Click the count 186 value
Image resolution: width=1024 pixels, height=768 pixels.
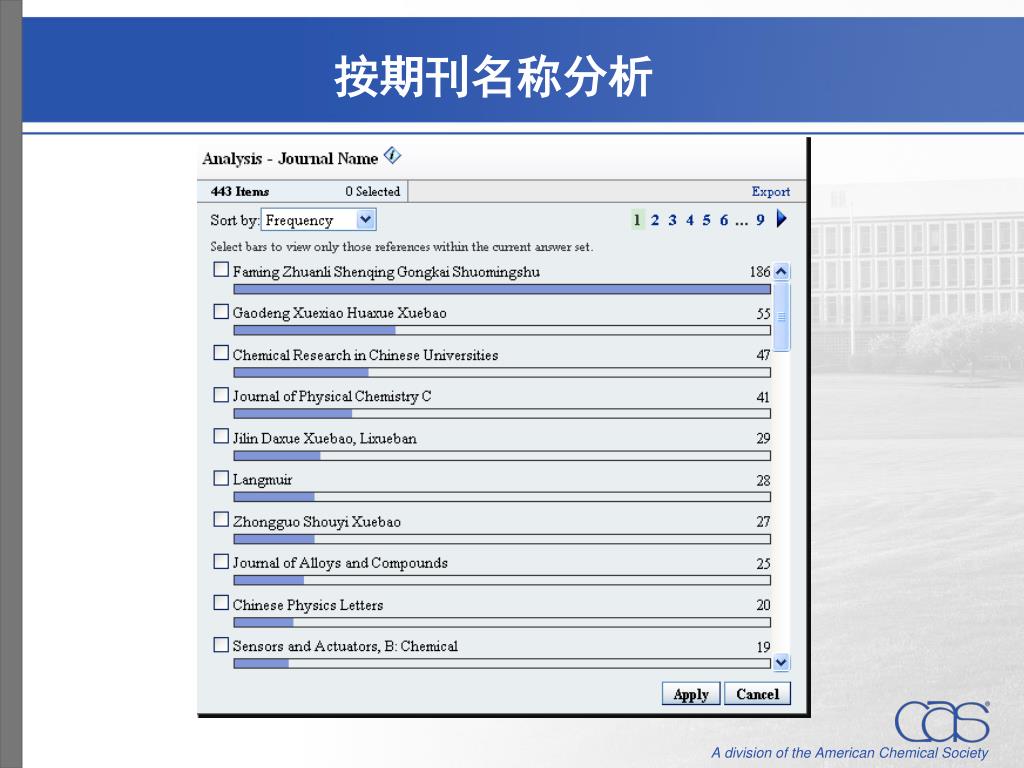pos(760,272)
